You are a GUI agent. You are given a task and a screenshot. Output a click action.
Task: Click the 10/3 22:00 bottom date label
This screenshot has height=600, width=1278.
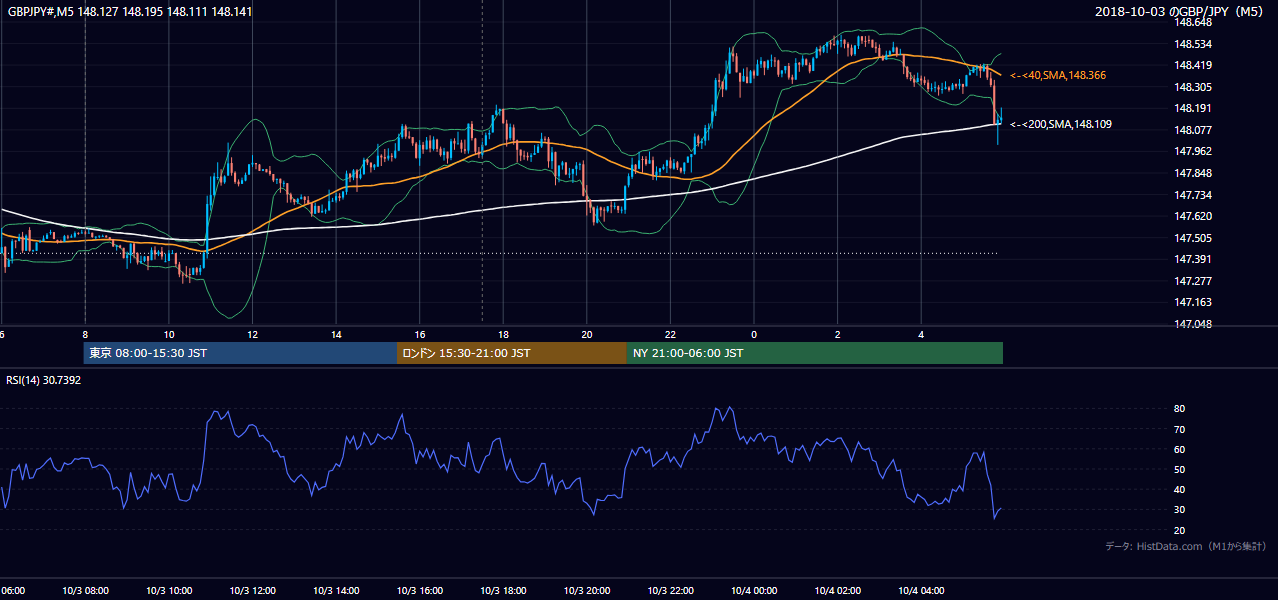click(670, 591)
